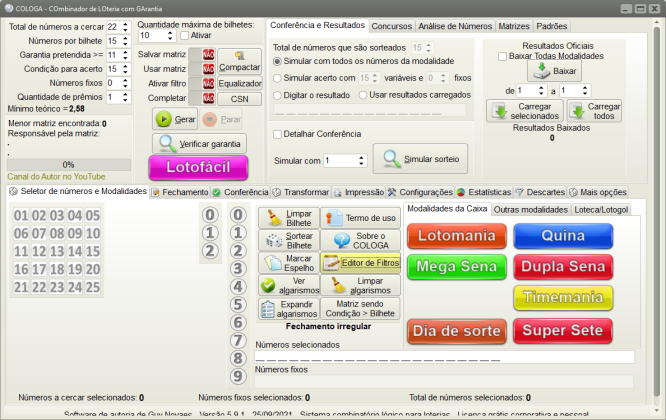This screenshot has width=666, height=420.
Task: Click the Parar stop button
Action: coord(221,119)
